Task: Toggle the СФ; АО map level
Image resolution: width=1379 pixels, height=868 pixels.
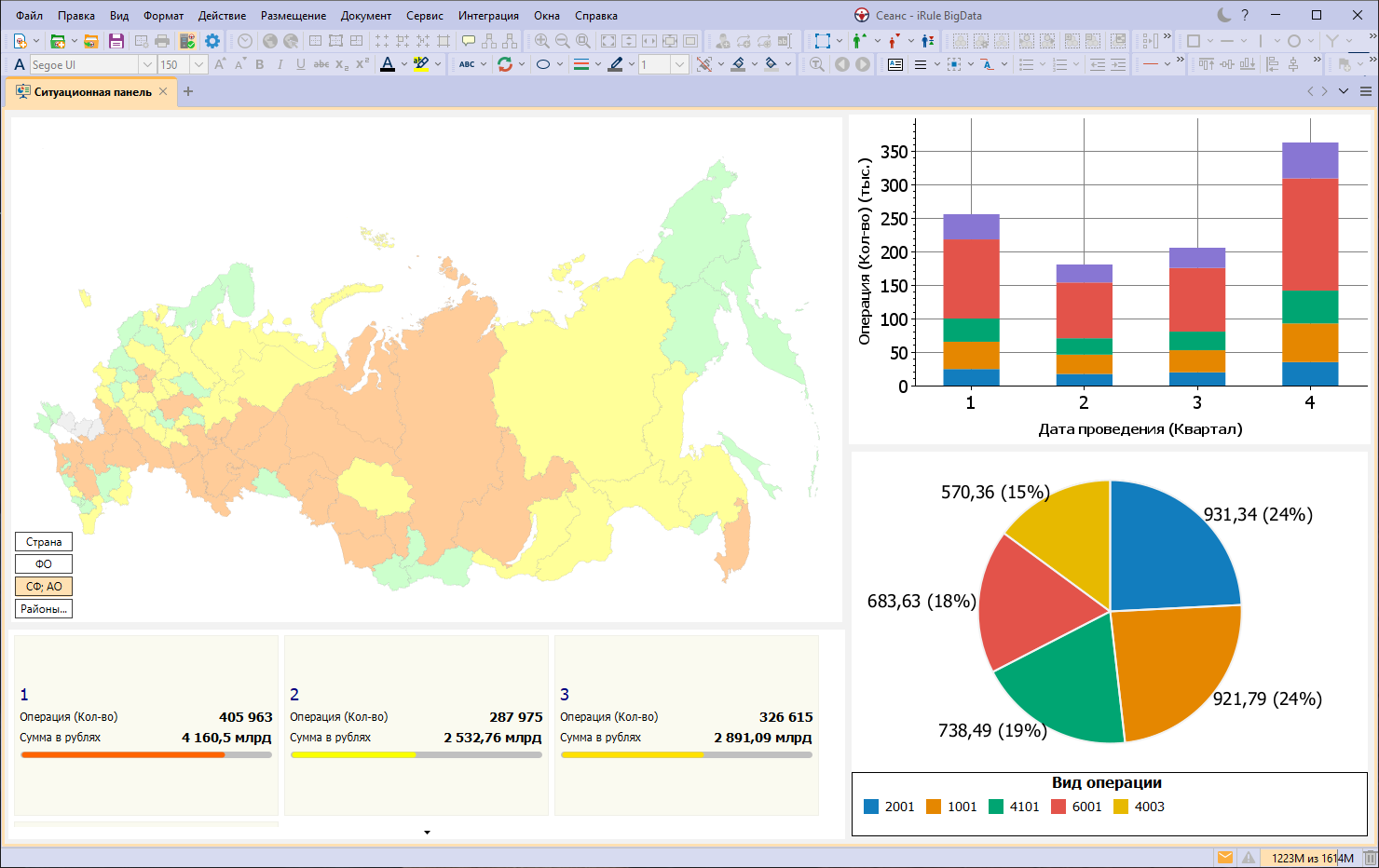Action: [44, 587]
